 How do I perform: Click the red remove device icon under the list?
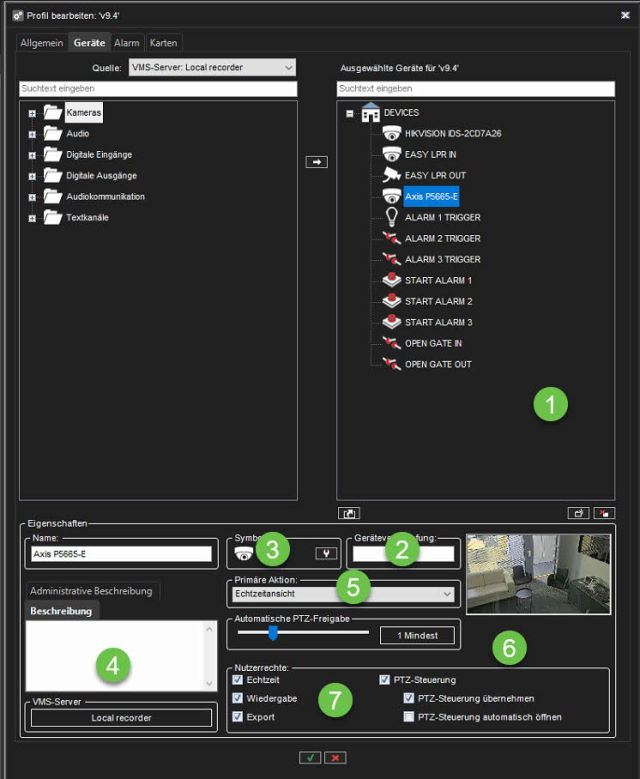[x=604, y=513]
